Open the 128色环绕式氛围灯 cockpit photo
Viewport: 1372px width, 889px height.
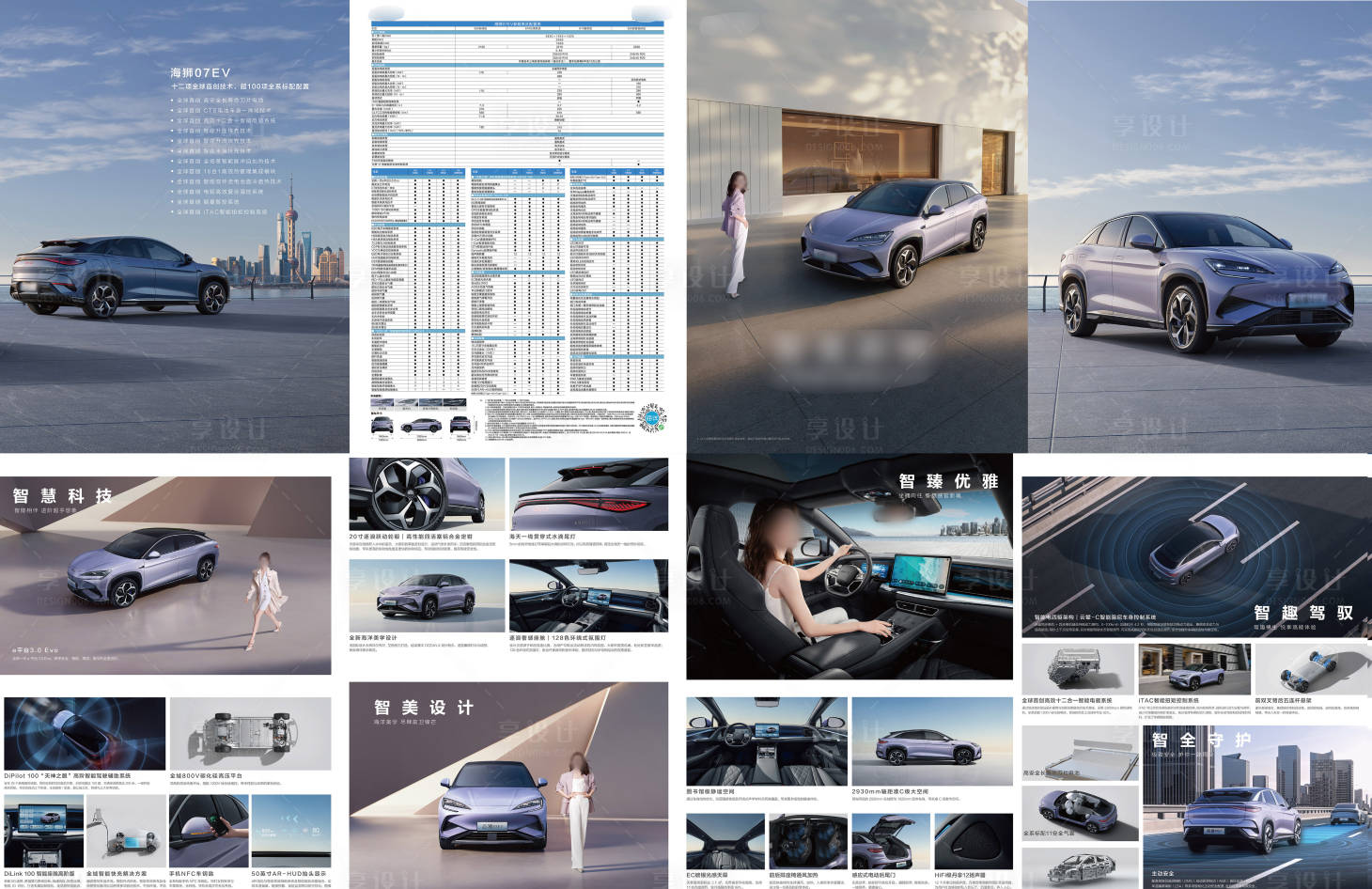pyautogui.click(x=589, y=596)
